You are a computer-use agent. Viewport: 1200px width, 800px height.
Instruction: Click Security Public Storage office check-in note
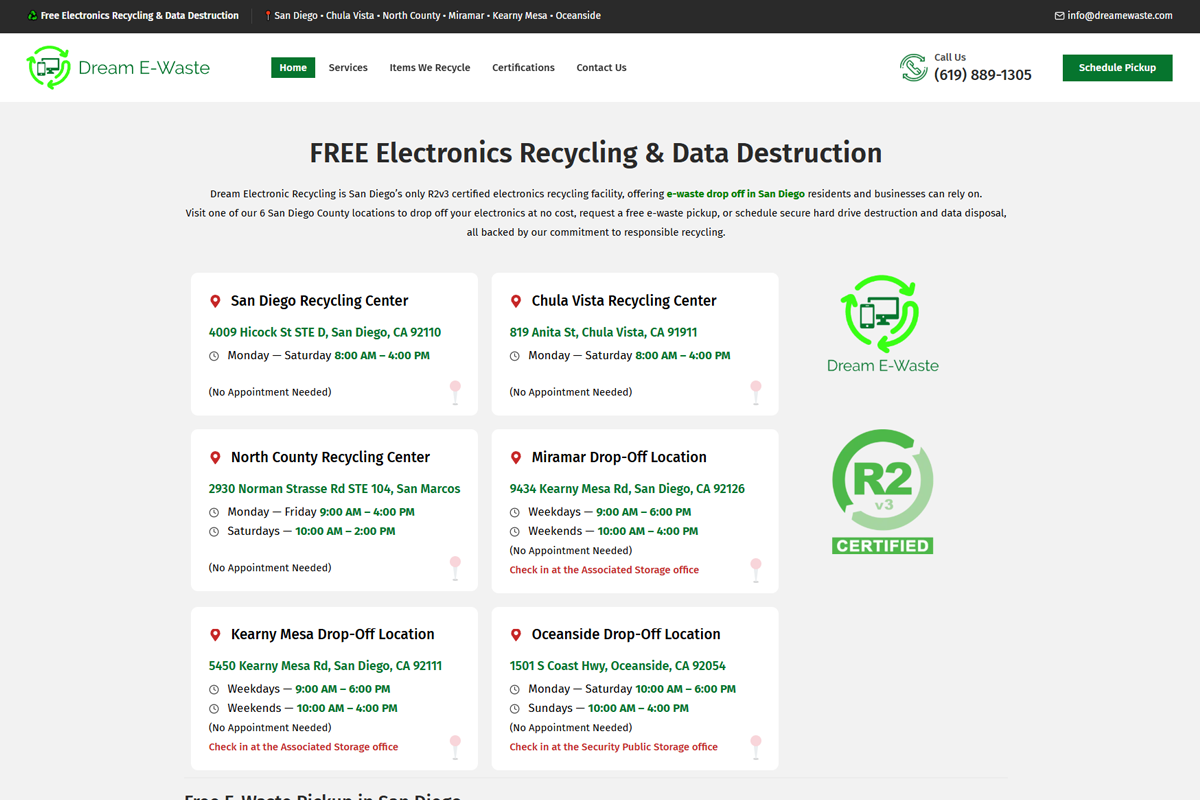[x=614, y=747]
